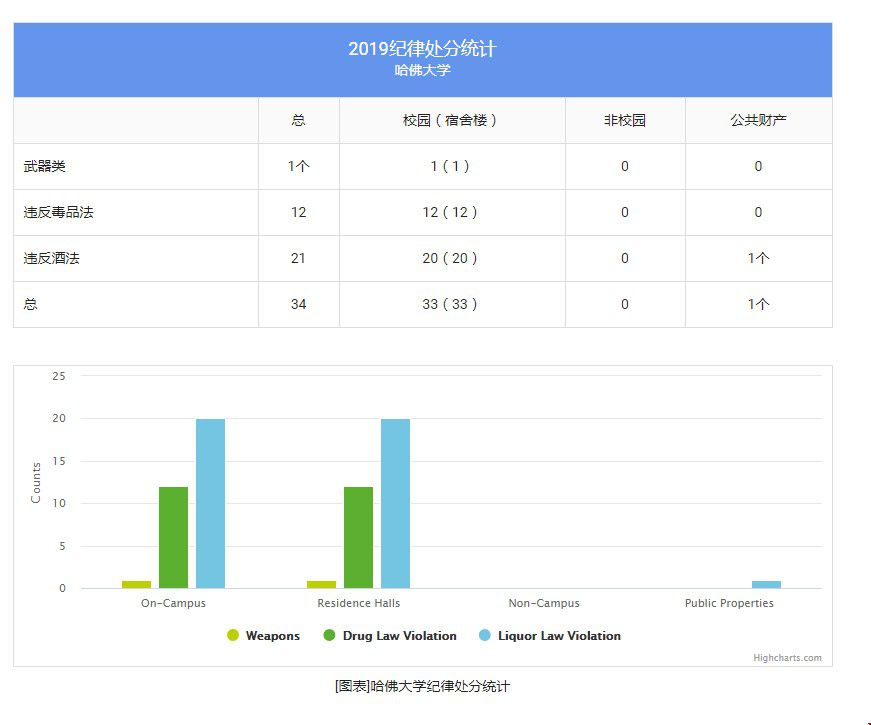Click the 哈佛大学 subtitle in the header

[x=422, y=71]
